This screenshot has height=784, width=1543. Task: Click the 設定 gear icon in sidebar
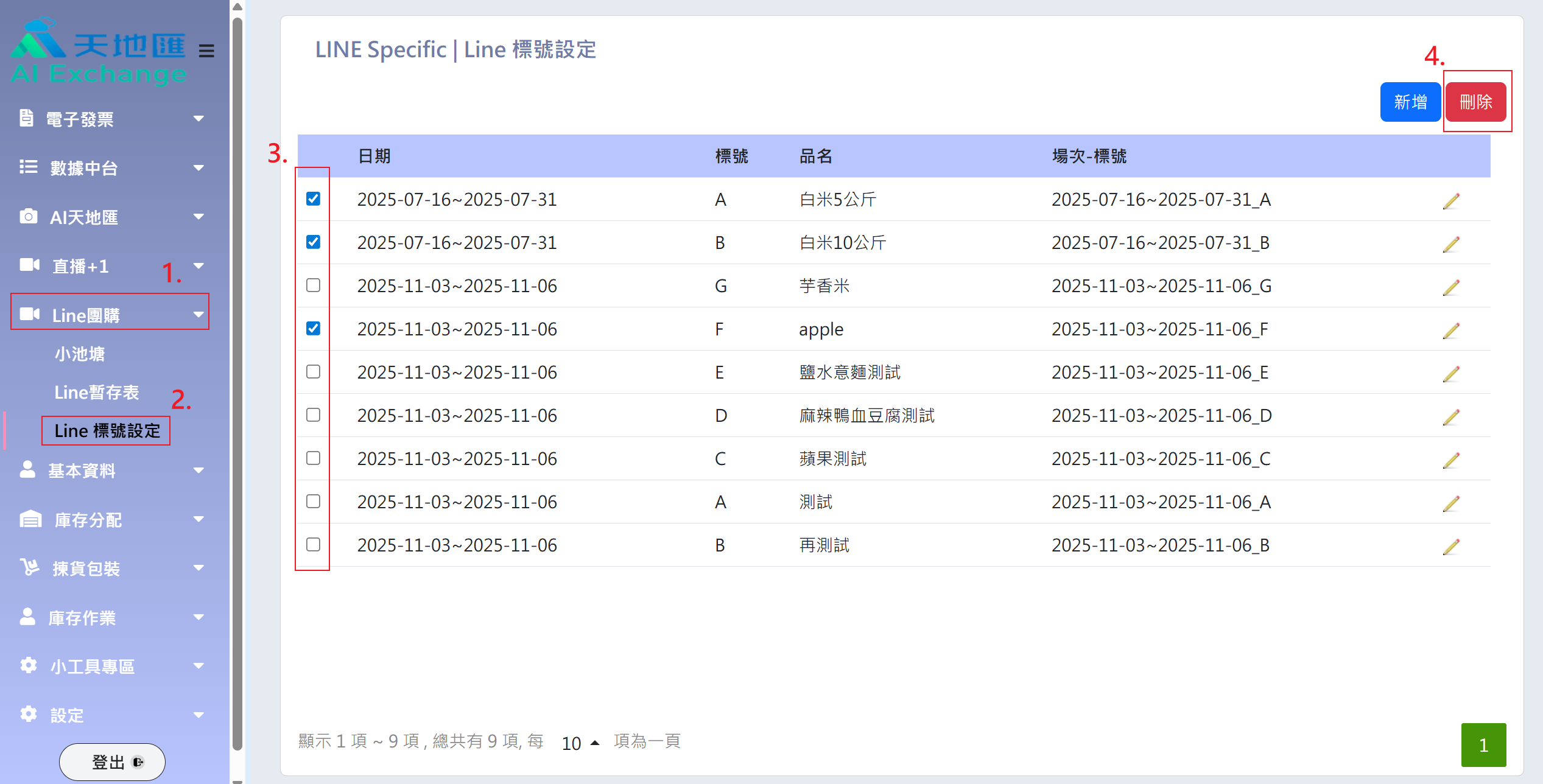(28, 714)
